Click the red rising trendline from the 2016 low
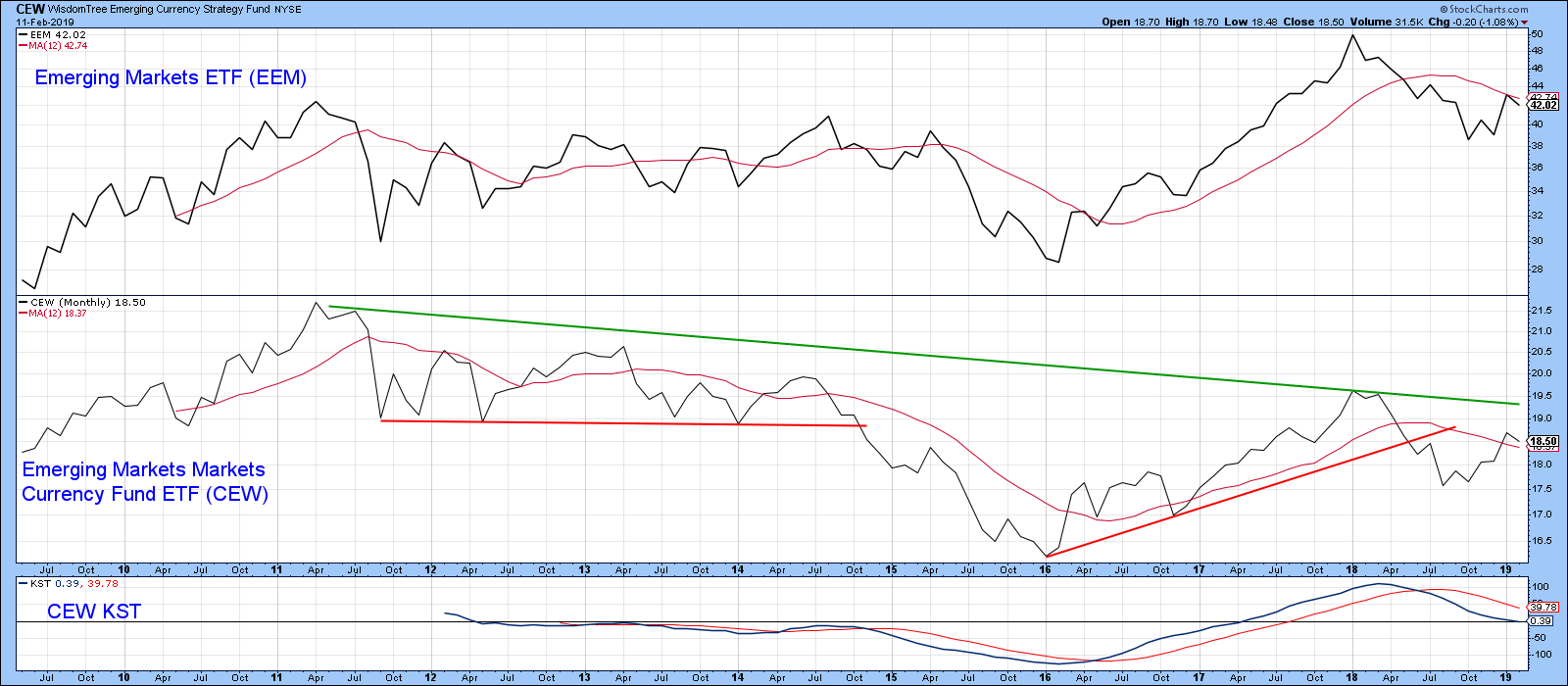 [1250, 492]
